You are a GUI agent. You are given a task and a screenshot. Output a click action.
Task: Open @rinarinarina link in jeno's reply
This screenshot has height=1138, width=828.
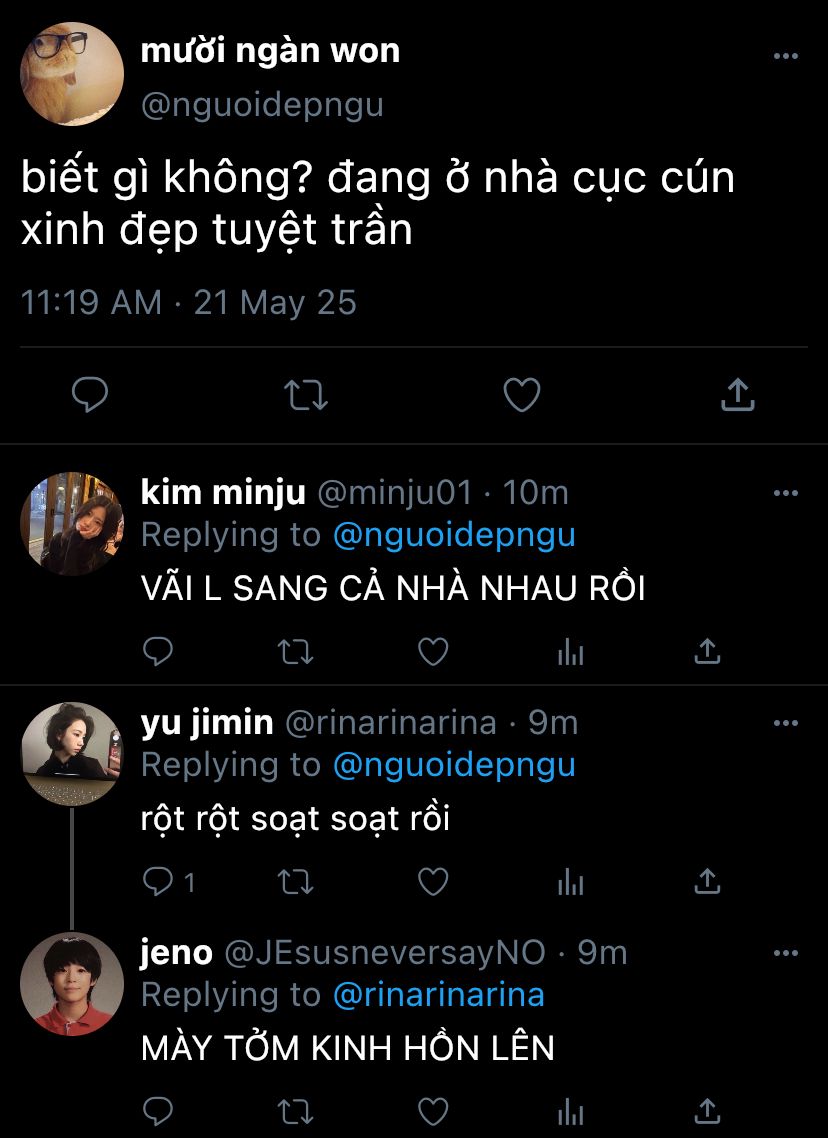tap(438, 995)
